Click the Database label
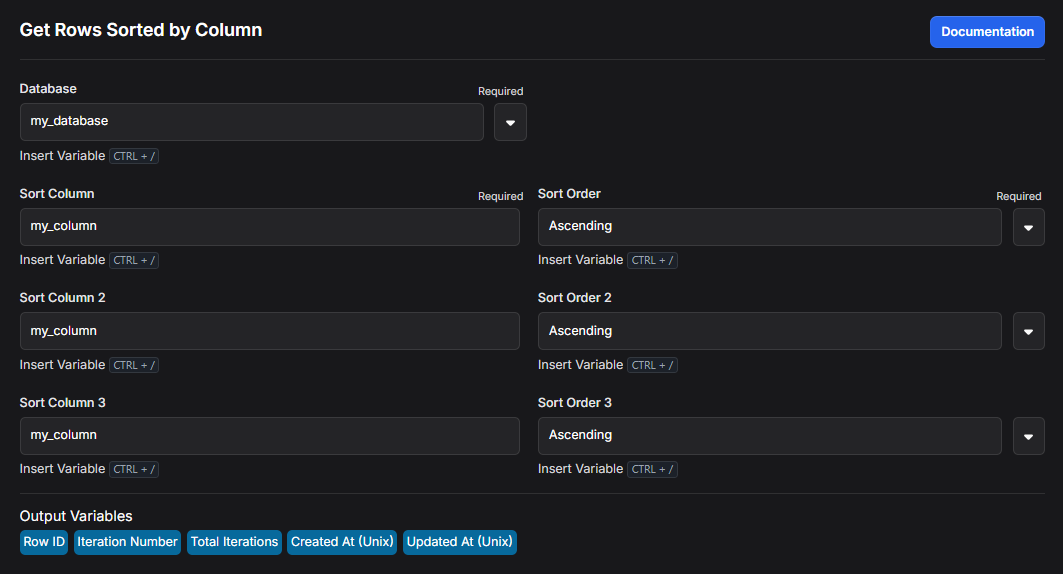Image resolution: width=1063 pixels, height=574 pixels. click(x=48, y=89)
